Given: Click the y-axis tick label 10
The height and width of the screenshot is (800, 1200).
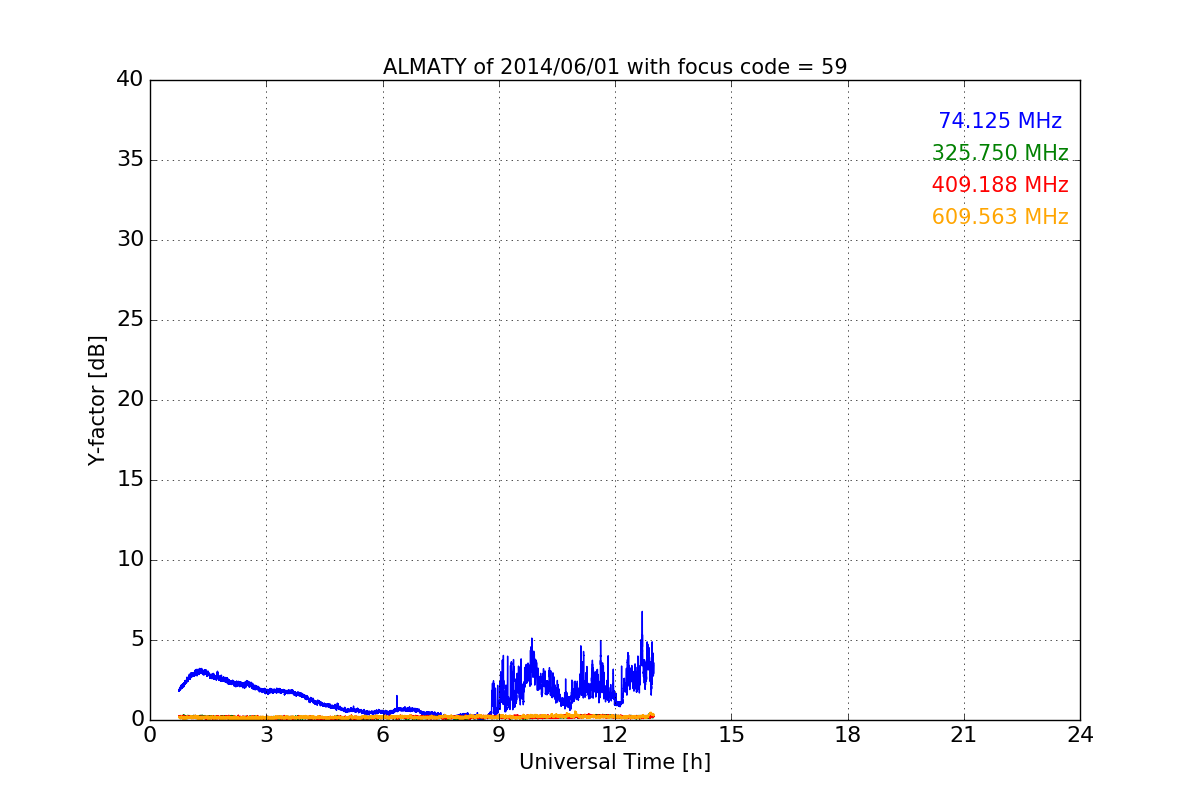Looking at the screenshot, I should (x=130, y=560).
